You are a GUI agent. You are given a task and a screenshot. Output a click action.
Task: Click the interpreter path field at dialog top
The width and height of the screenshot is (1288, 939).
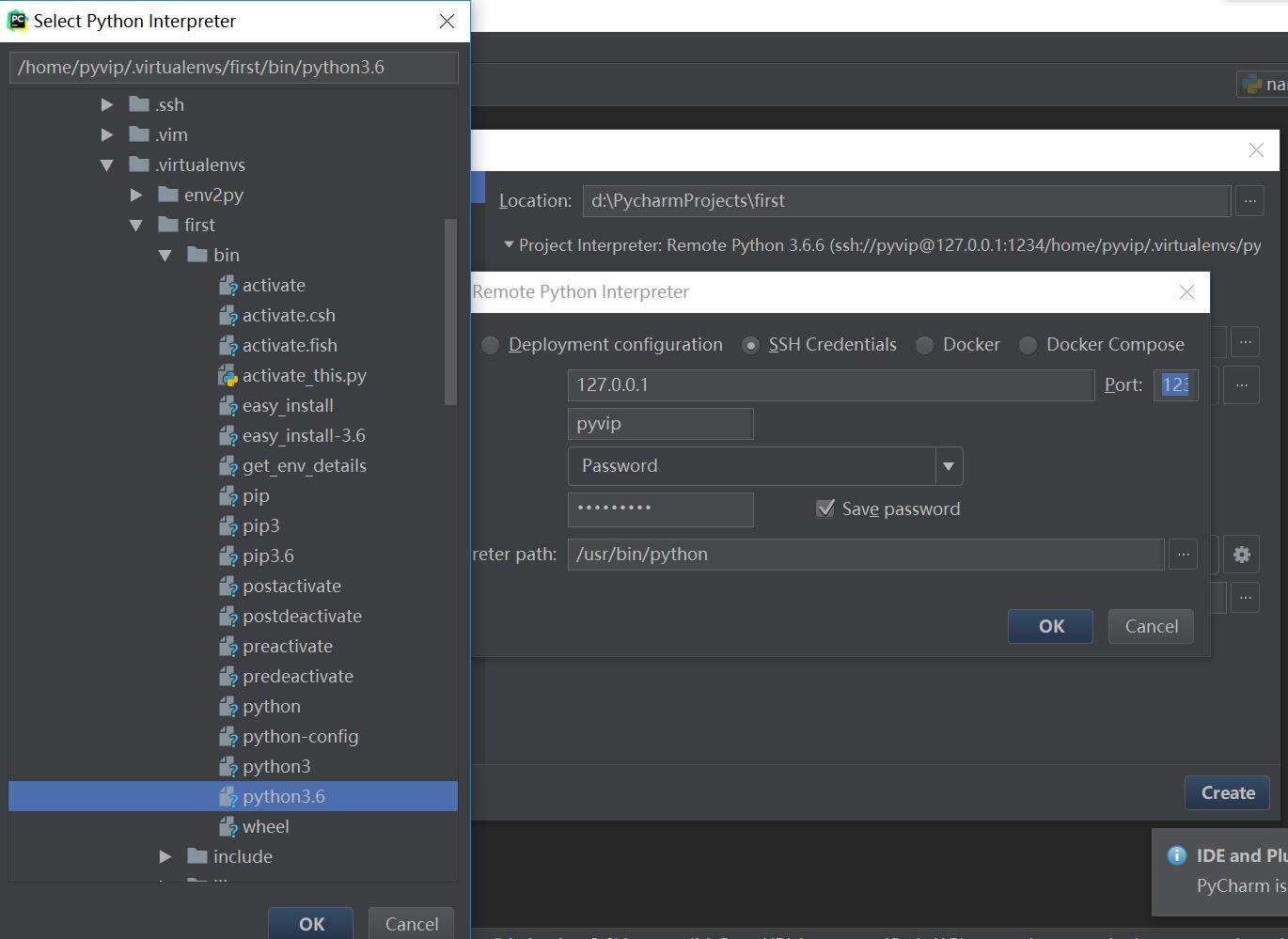pos(234,68)
